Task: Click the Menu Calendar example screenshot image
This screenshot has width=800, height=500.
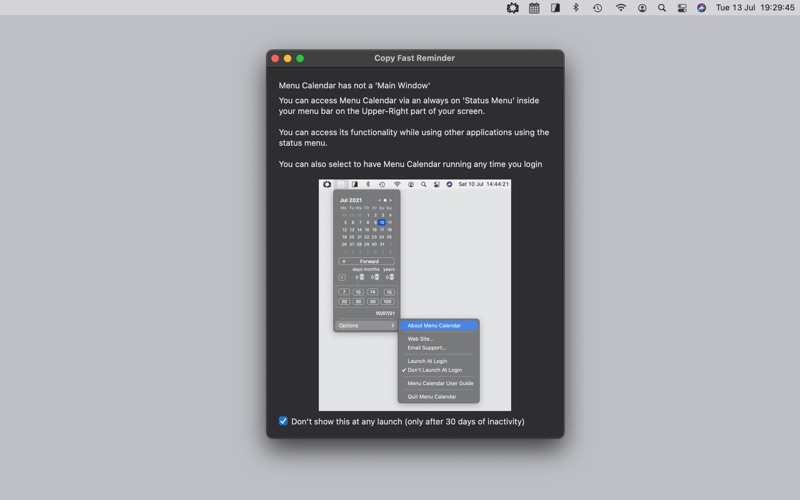Action: [415, 295]
